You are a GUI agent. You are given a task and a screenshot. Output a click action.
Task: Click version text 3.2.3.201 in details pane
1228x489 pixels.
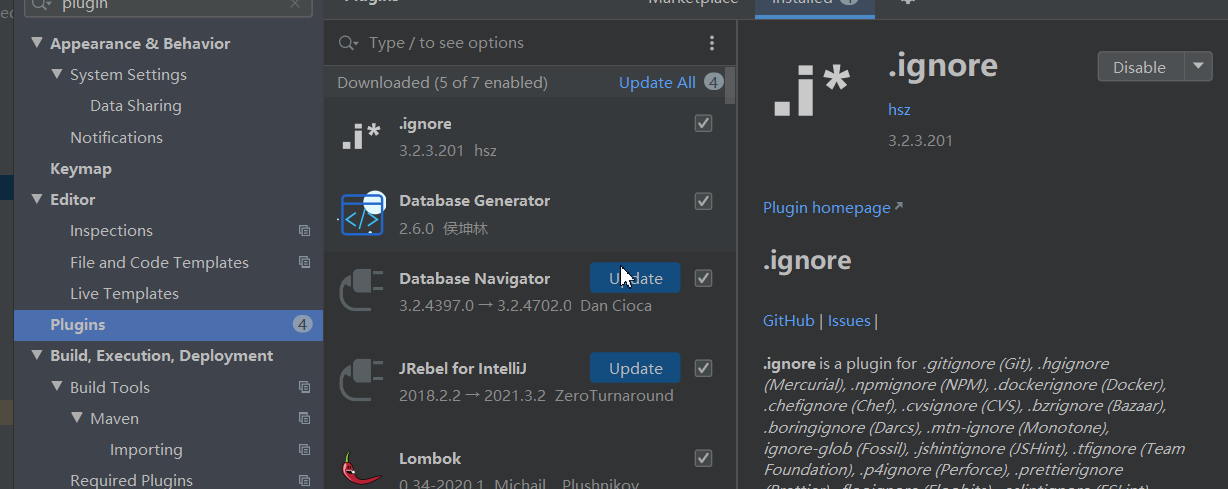point(920,141)
